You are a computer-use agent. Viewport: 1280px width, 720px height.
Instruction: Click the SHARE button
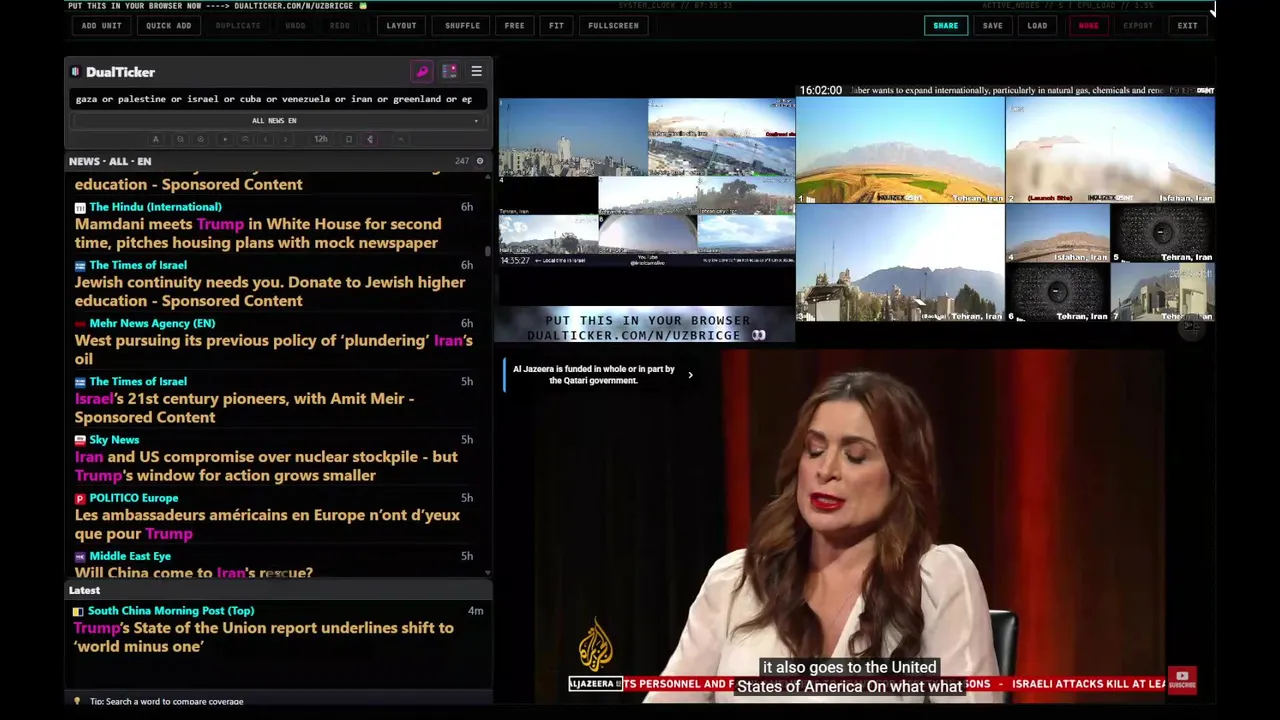(946, 25)
